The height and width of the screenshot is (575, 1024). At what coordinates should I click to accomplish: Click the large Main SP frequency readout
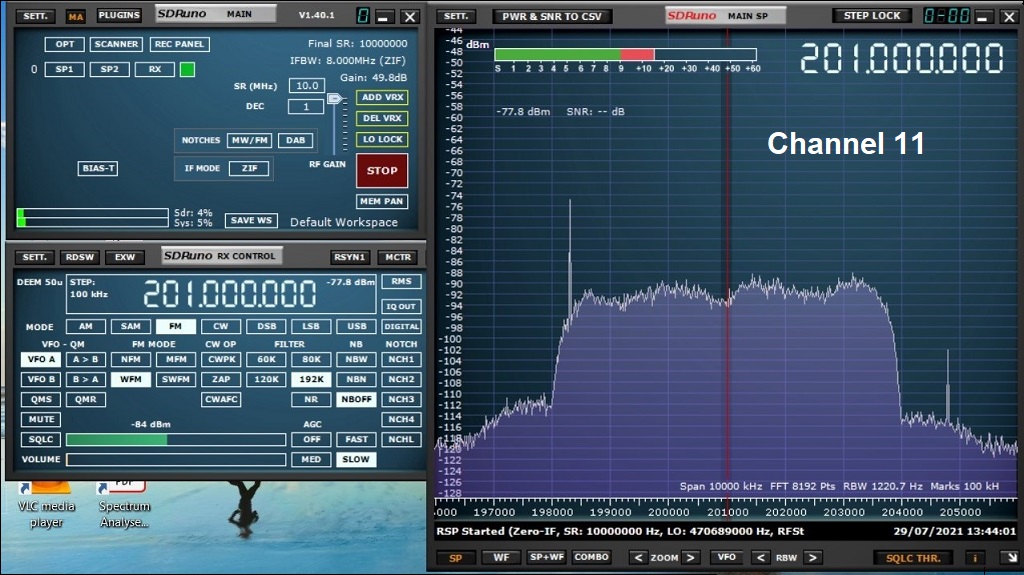click(902, 58)
